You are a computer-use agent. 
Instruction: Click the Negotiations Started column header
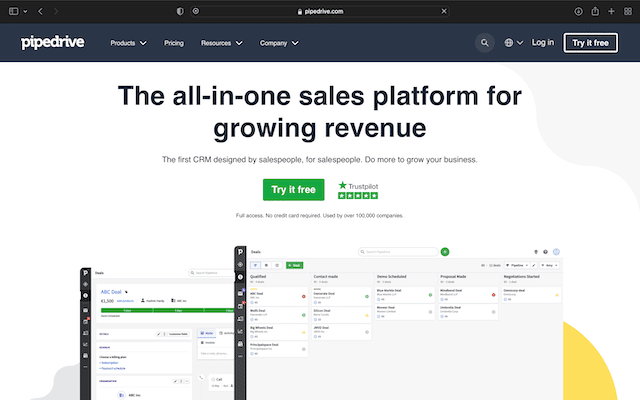click(522, 276)
